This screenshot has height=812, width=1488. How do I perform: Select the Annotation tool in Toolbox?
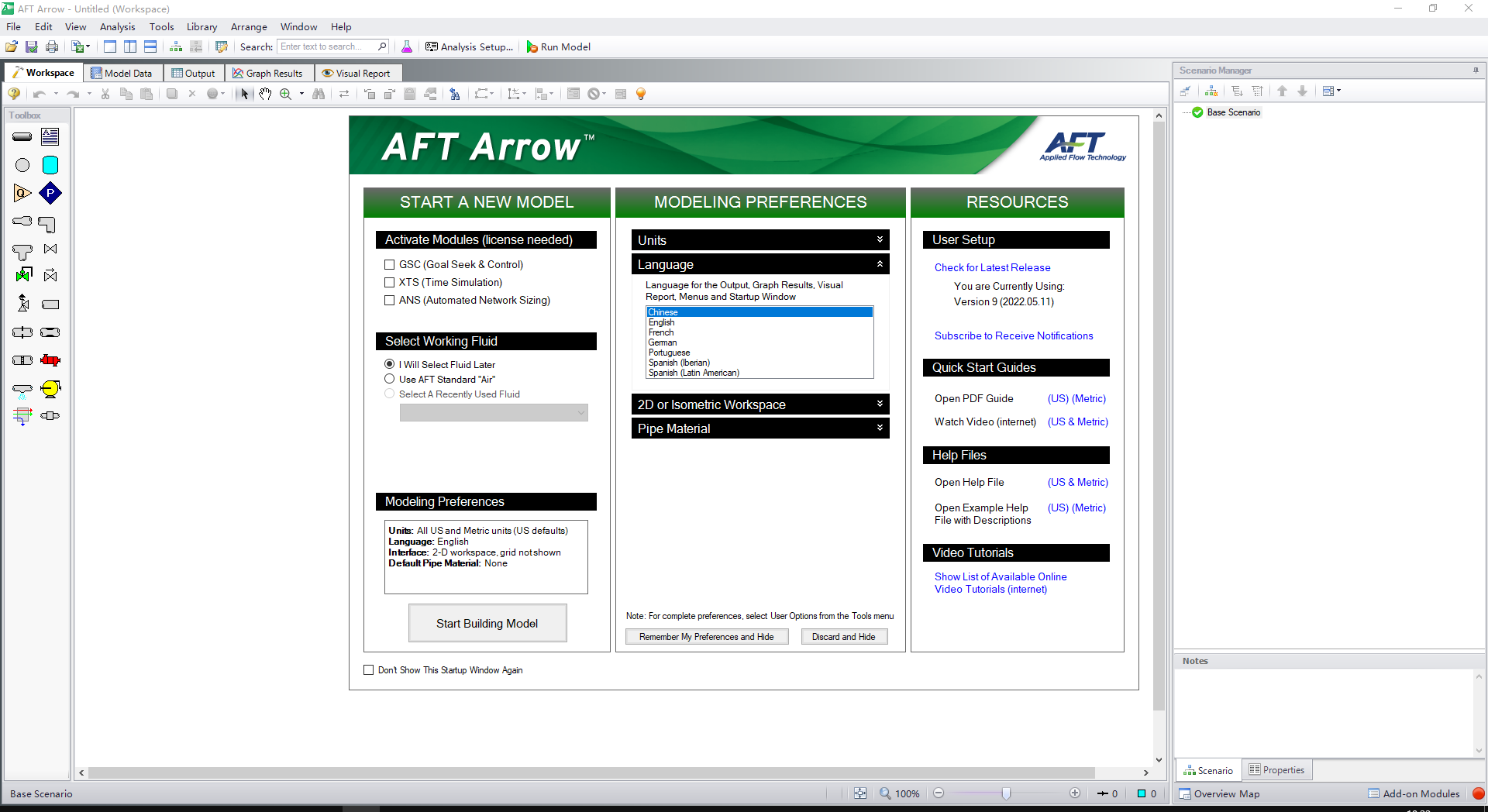pos(50,137)
